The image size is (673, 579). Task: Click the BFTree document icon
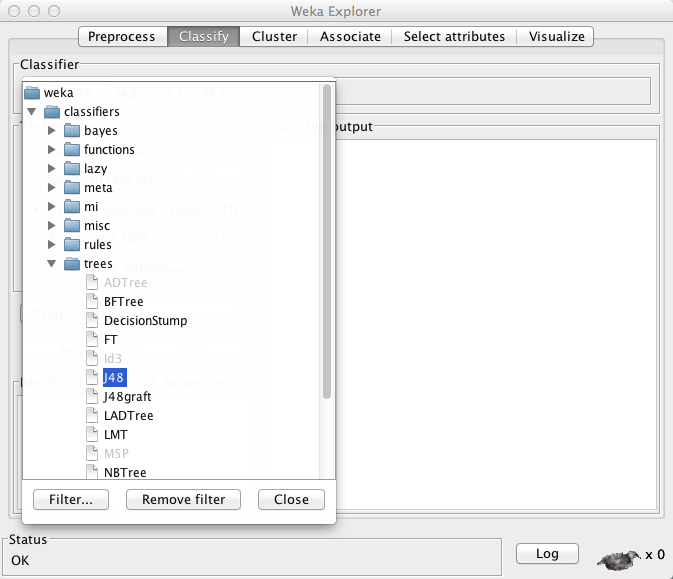pos(92,302)
